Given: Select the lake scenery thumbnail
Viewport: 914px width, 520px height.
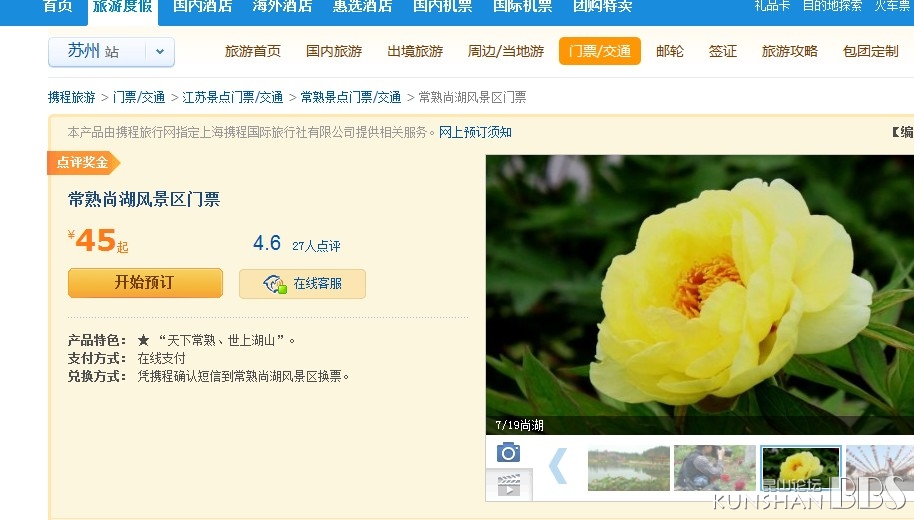Looking at the screenshot, I should tap(629, 468).
